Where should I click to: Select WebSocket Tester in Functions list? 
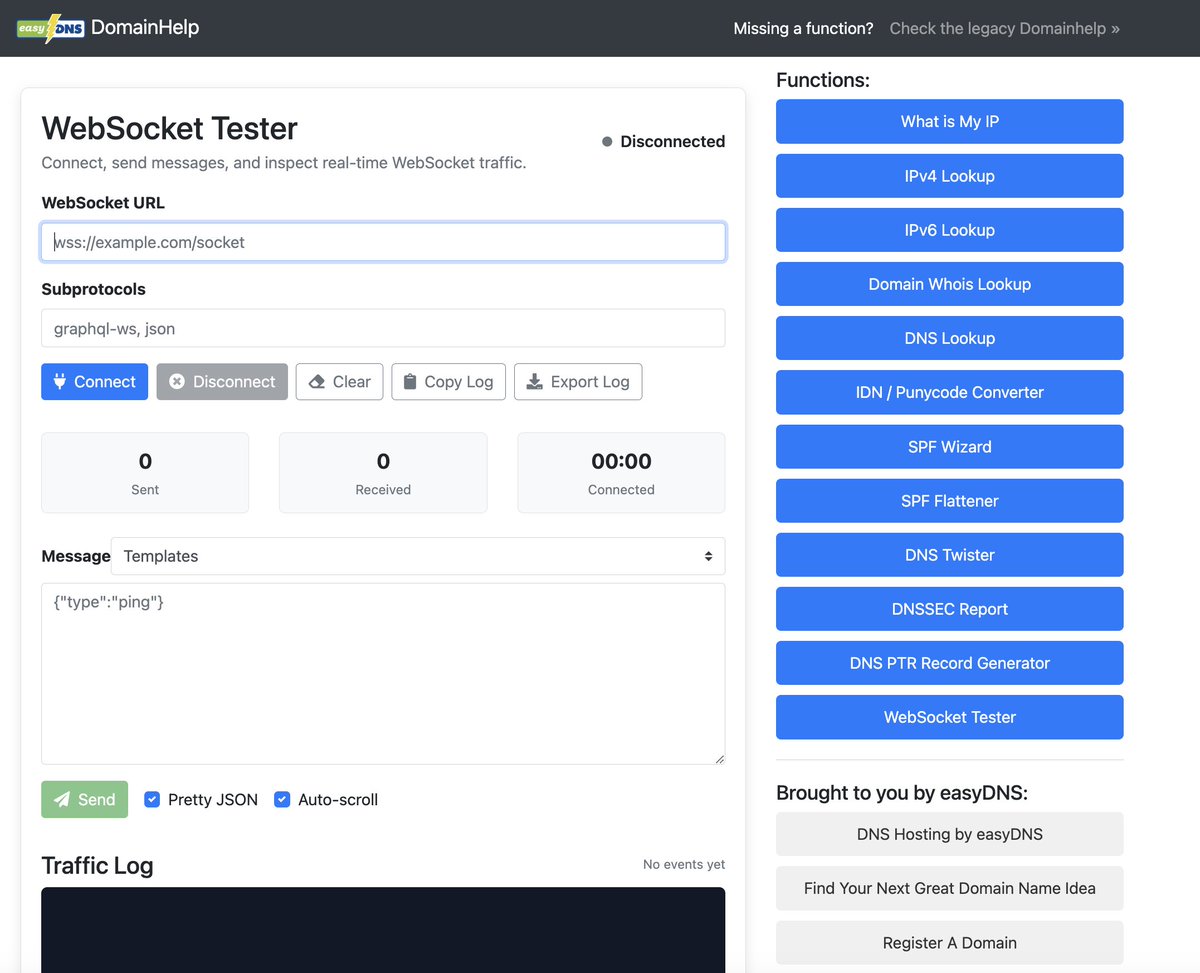click(x=949, y=717)
